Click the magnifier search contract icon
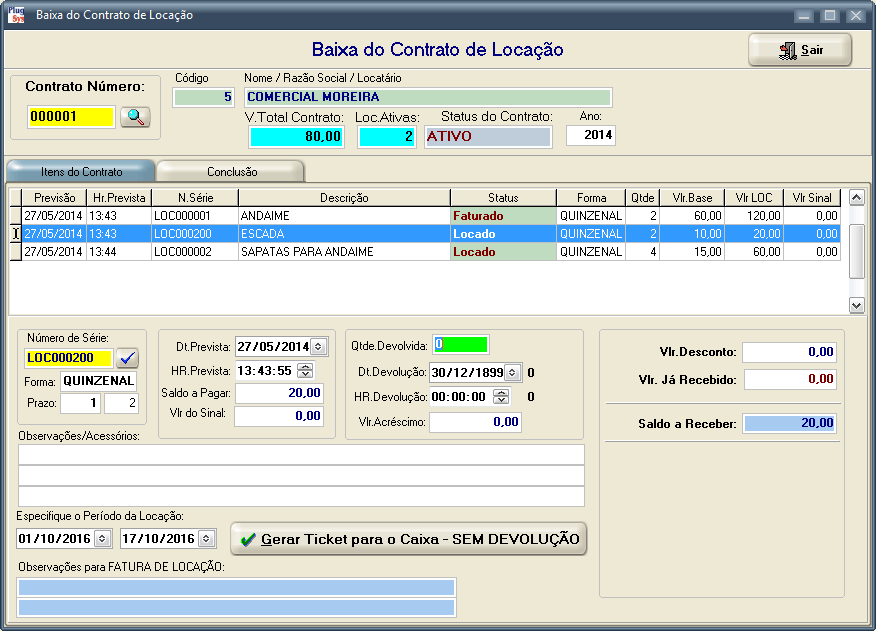Viewport: 876px width, 631px height. point(135,117)
